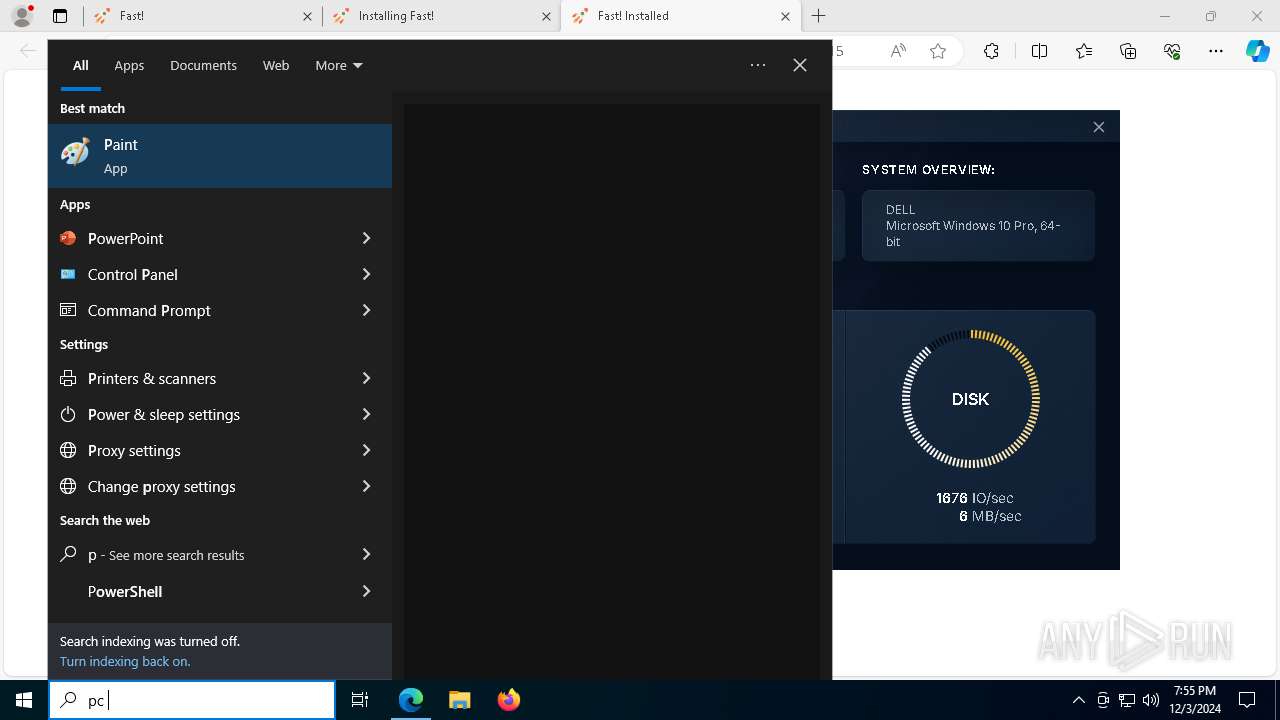Click the DISK usage gauge

[x=970, y=399]
